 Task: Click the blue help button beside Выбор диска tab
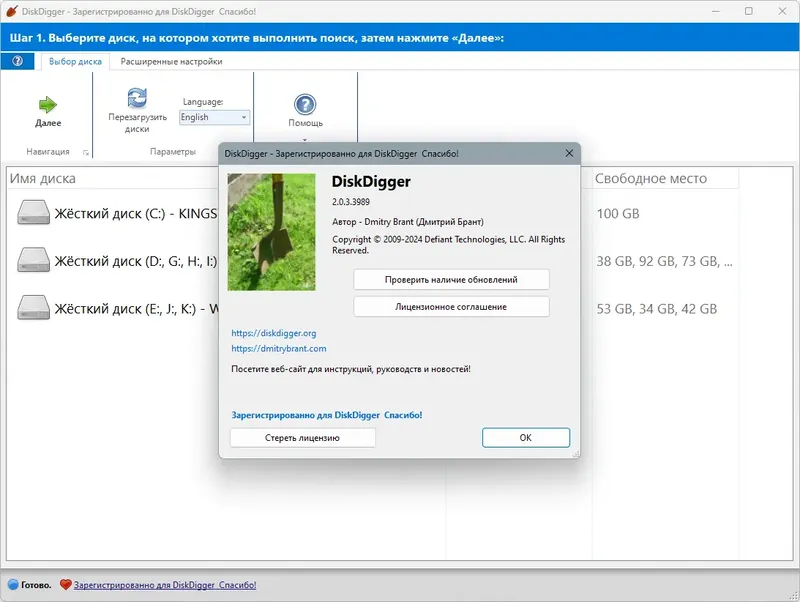17,61
